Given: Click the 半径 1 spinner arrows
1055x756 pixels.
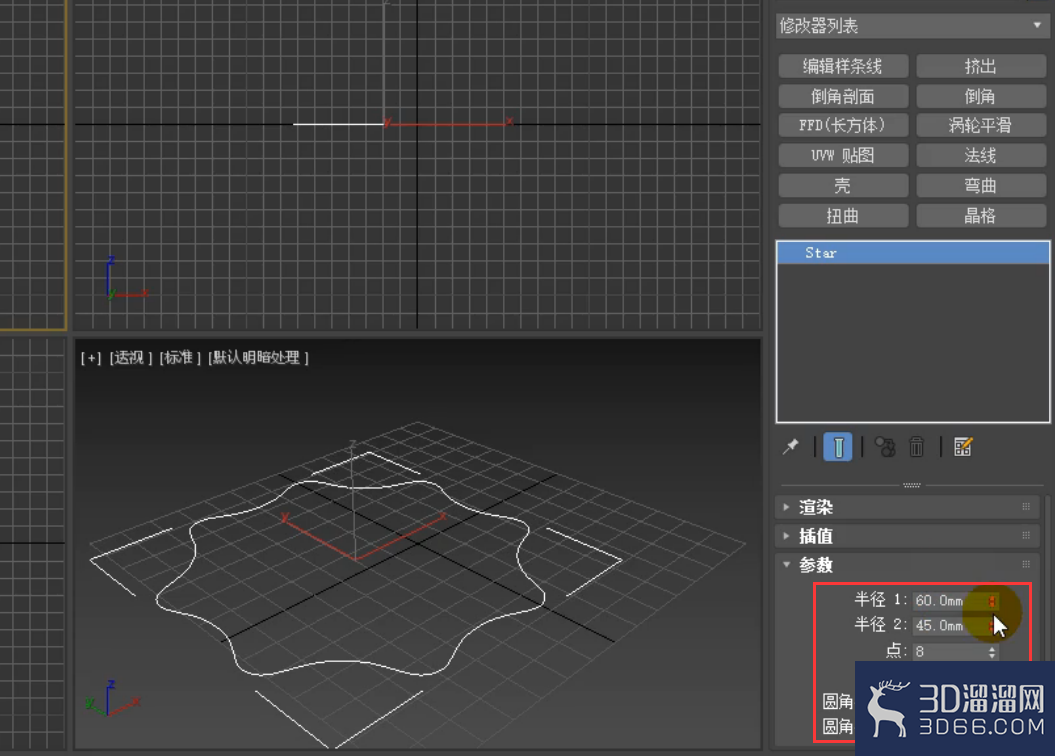Looking at the screenshot, I should [992, 600].
